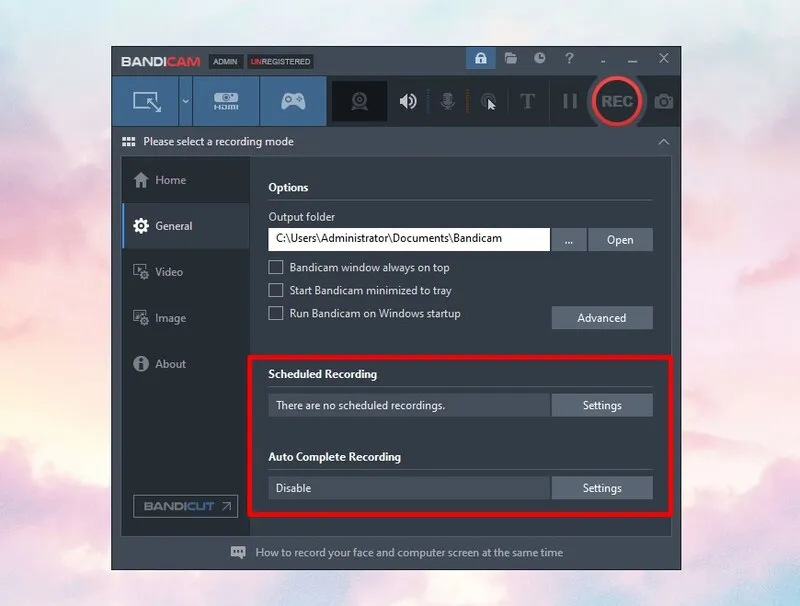800x606 pixels.
Task: Select the game recording mode gamepad icon
Action: [293, 101]
